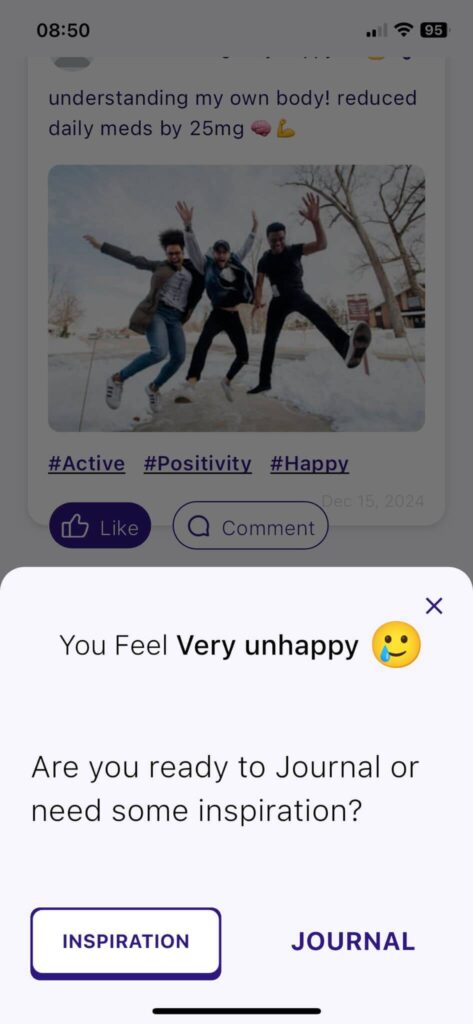Tap the cellular signal bars icon
Image resolution: width=473 pixels, height=1024 pixels.
click(376, 30)
